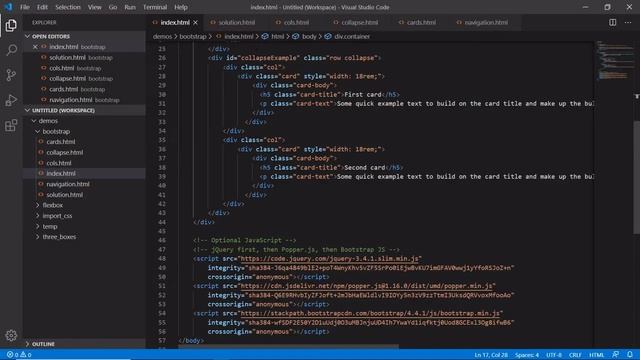Screen dimensions: 640x360
Task: Close the index.html editor tab
Action: pos(196,22)
